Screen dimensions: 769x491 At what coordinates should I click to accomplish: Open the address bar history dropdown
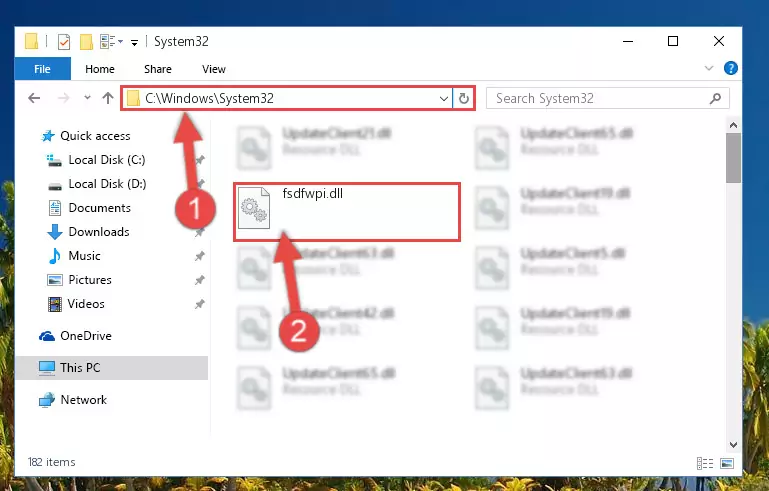(444, 99)
